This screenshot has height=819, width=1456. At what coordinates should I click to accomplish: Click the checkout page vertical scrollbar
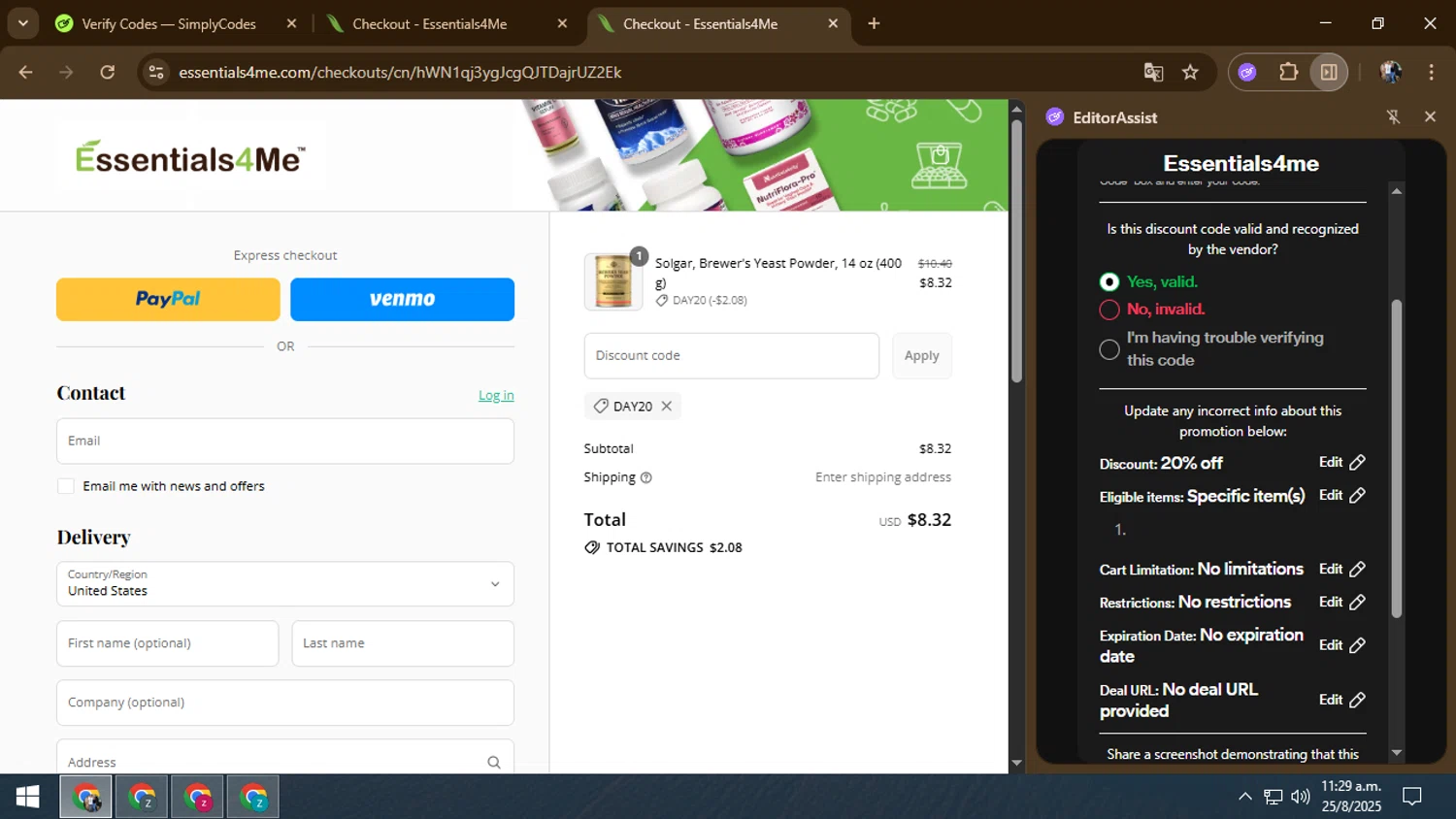click(x=1016, y=252)
